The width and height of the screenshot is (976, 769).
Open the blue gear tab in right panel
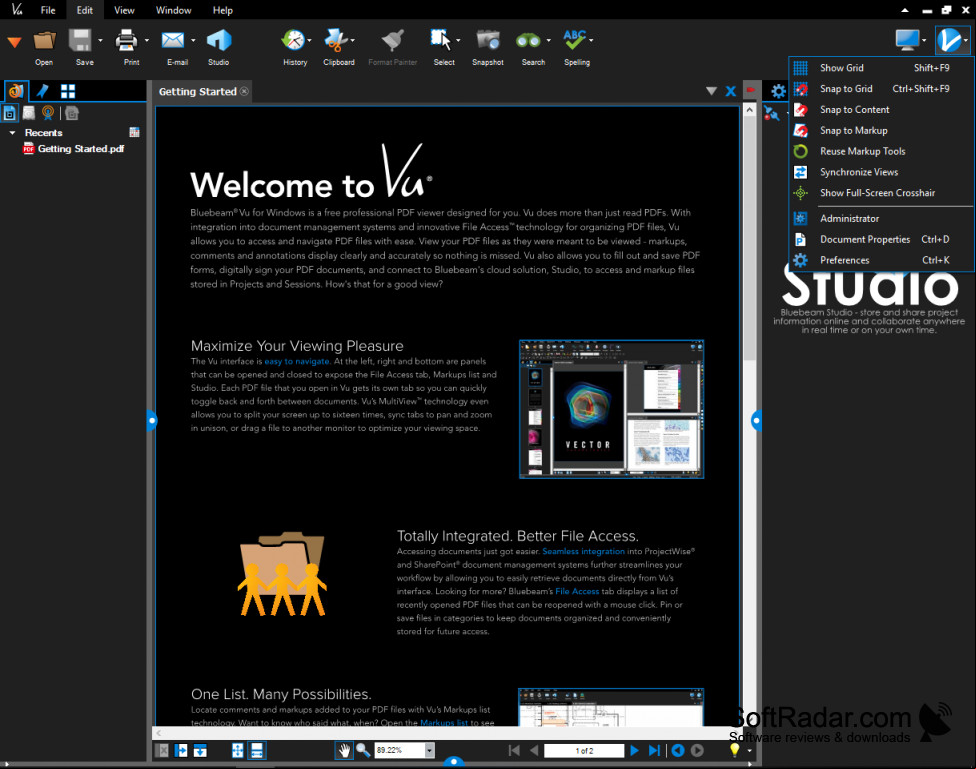tap(778, 92)
